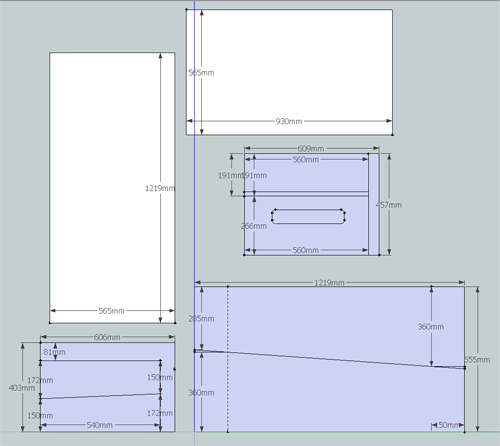Screen dimensions: 500x446
Task: Select the 930mm dimension label
Action: [x=289, y=121]
